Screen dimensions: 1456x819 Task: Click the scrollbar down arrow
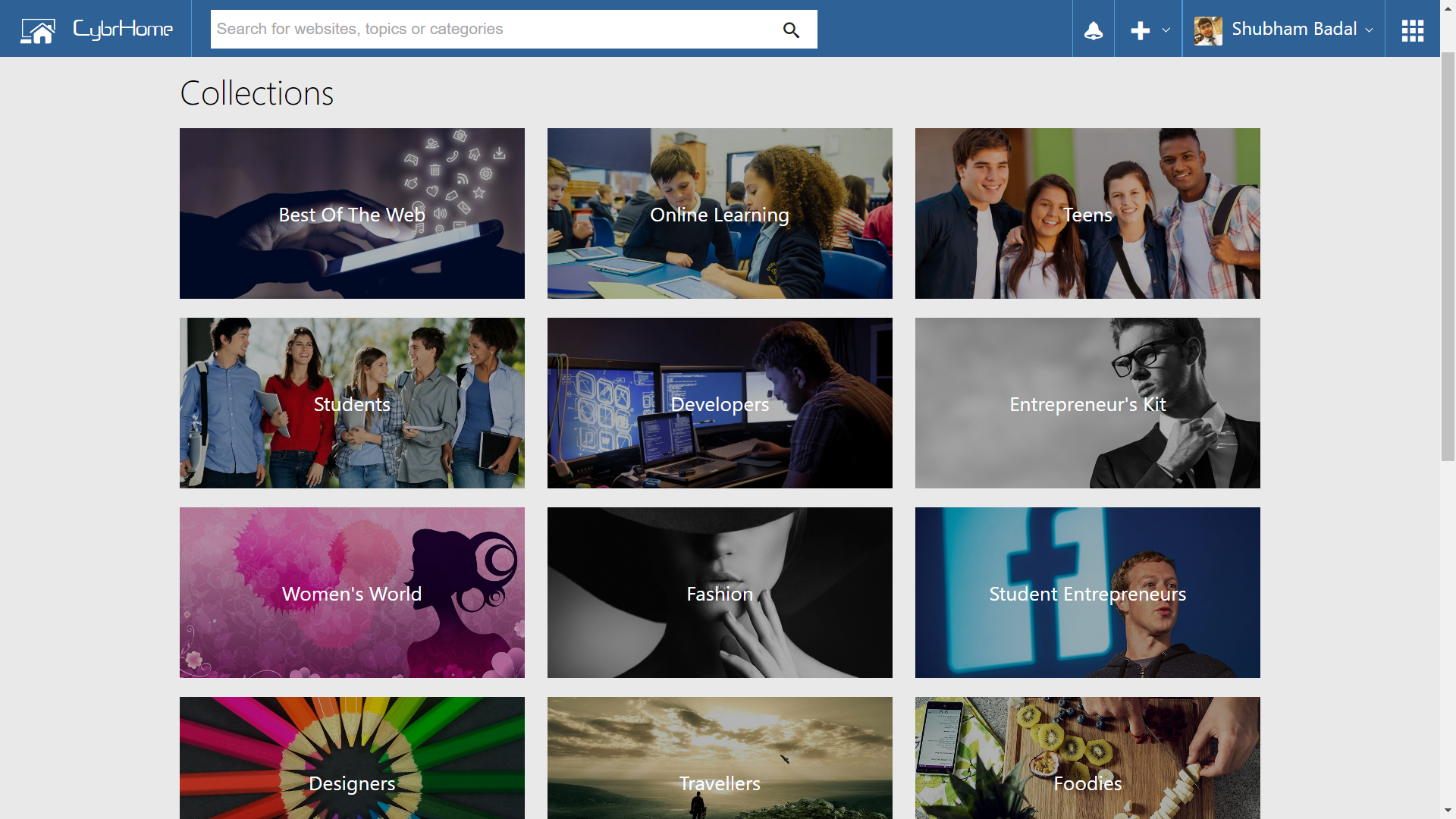[1448, 811]
